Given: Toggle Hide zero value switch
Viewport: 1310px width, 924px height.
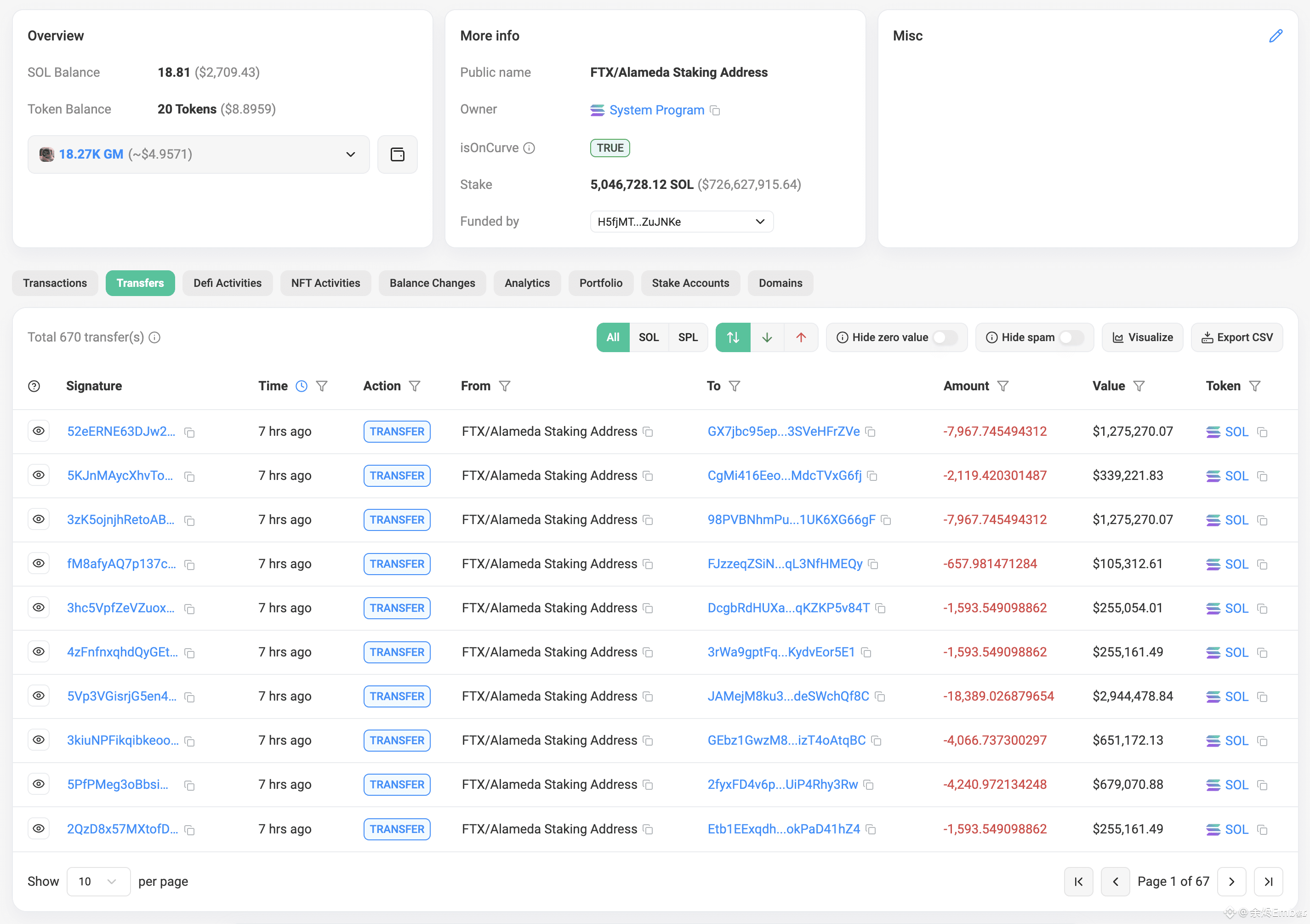Looking at the screenshot, I should 945,337.
